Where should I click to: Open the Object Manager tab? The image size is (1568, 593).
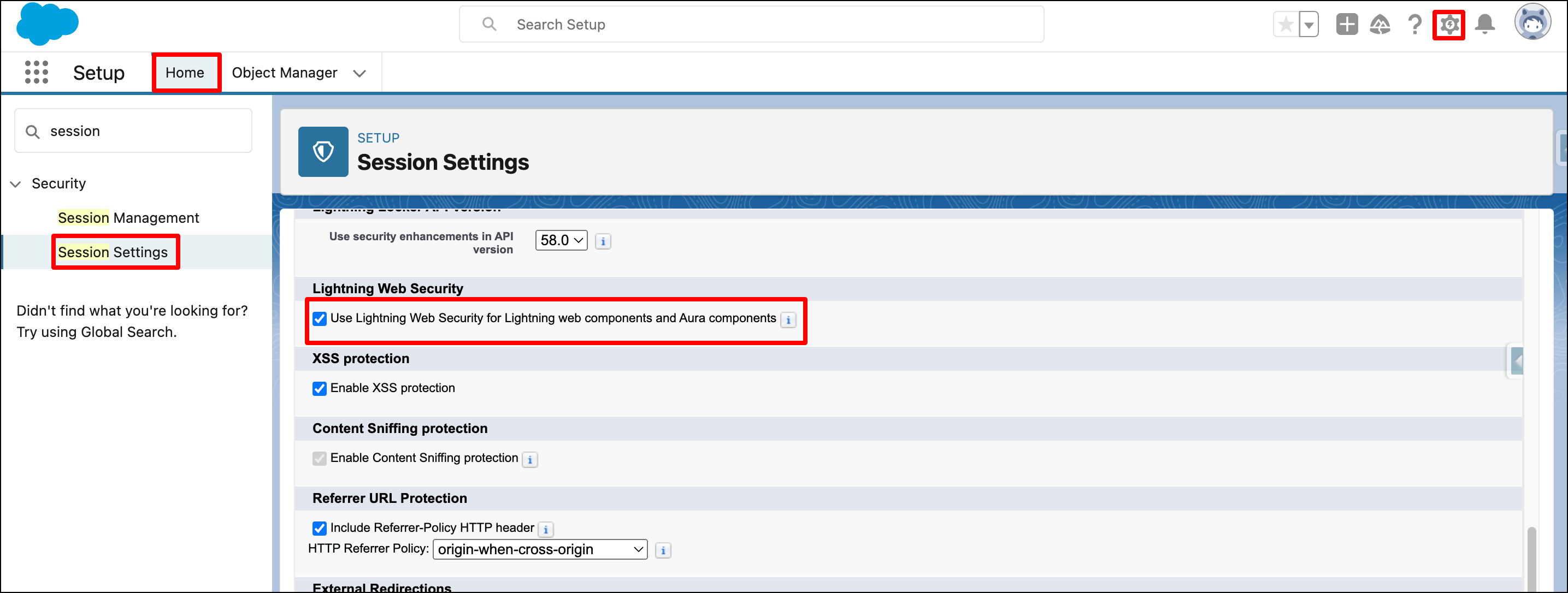click(284, 73)
